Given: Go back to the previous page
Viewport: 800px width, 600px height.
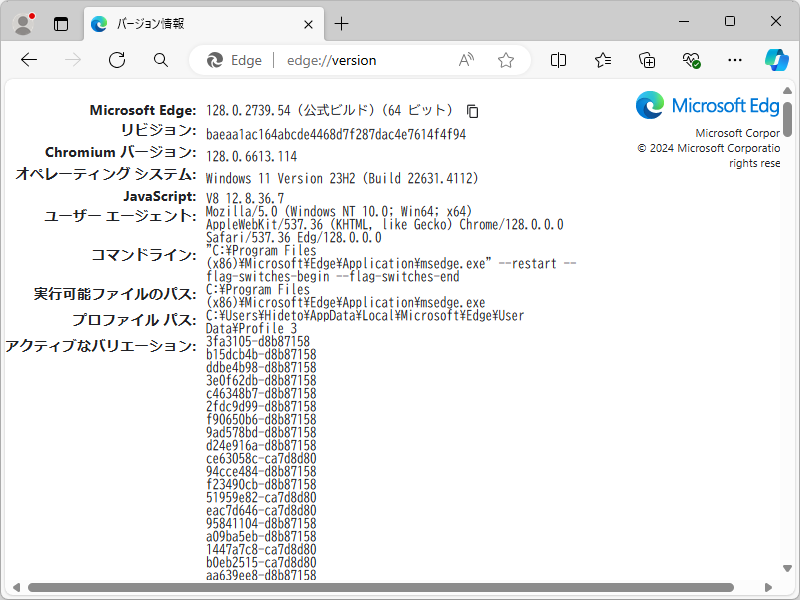Looking at the screenshot, I should click(x=28, y=60).
